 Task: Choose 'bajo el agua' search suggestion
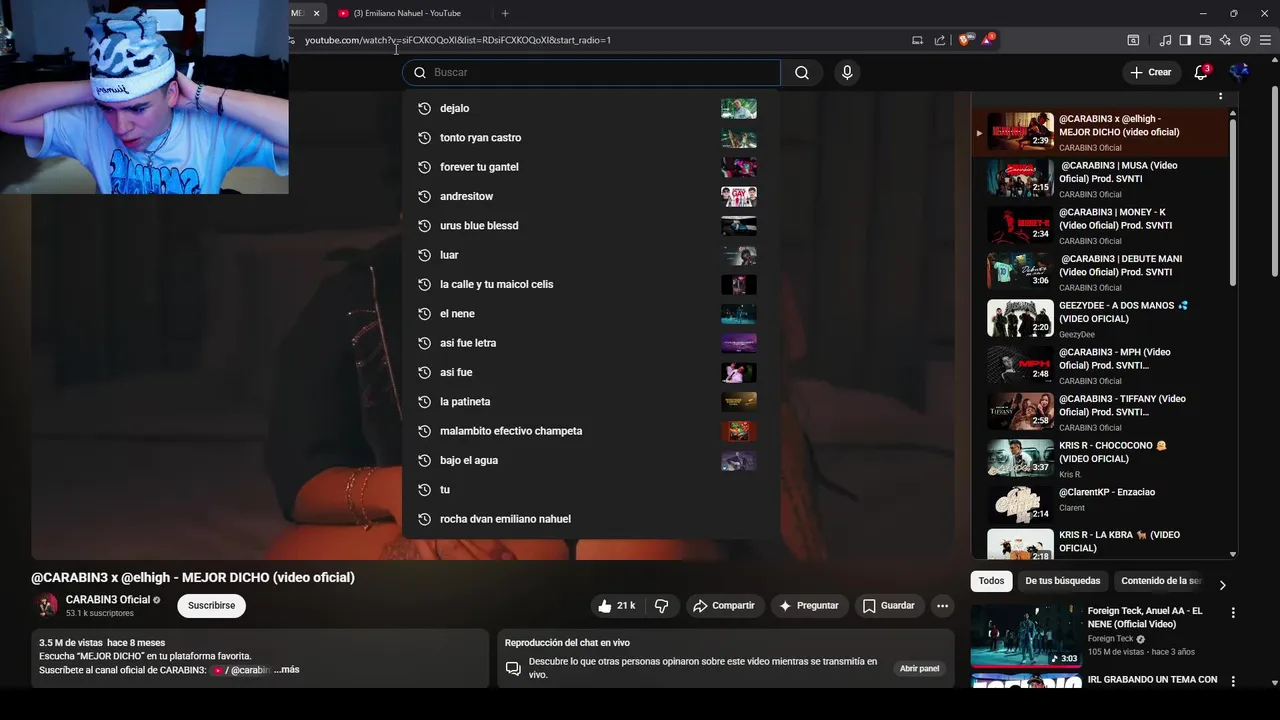point(591,460)
